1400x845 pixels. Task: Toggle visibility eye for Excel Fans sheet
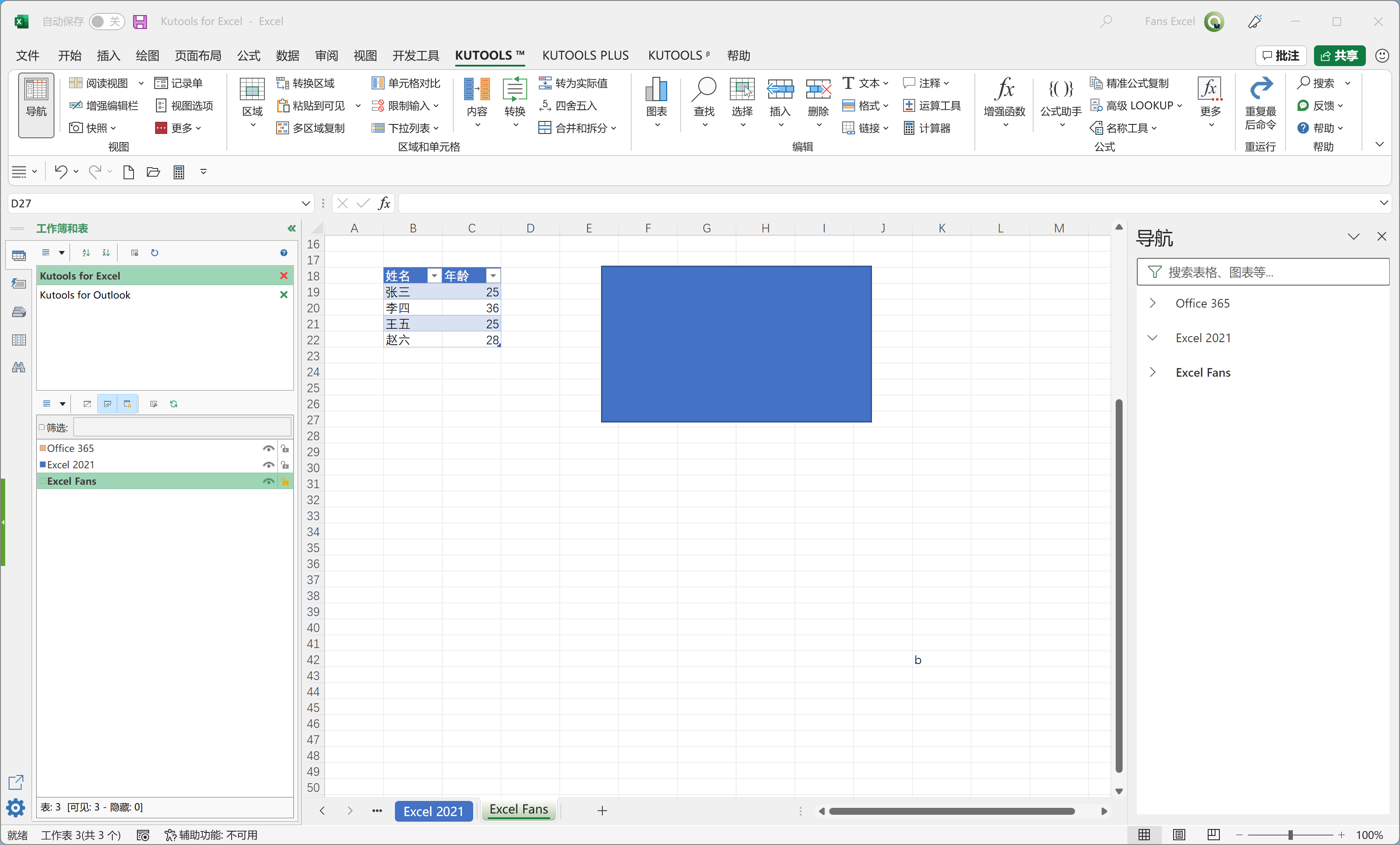(x=268, y=482)
